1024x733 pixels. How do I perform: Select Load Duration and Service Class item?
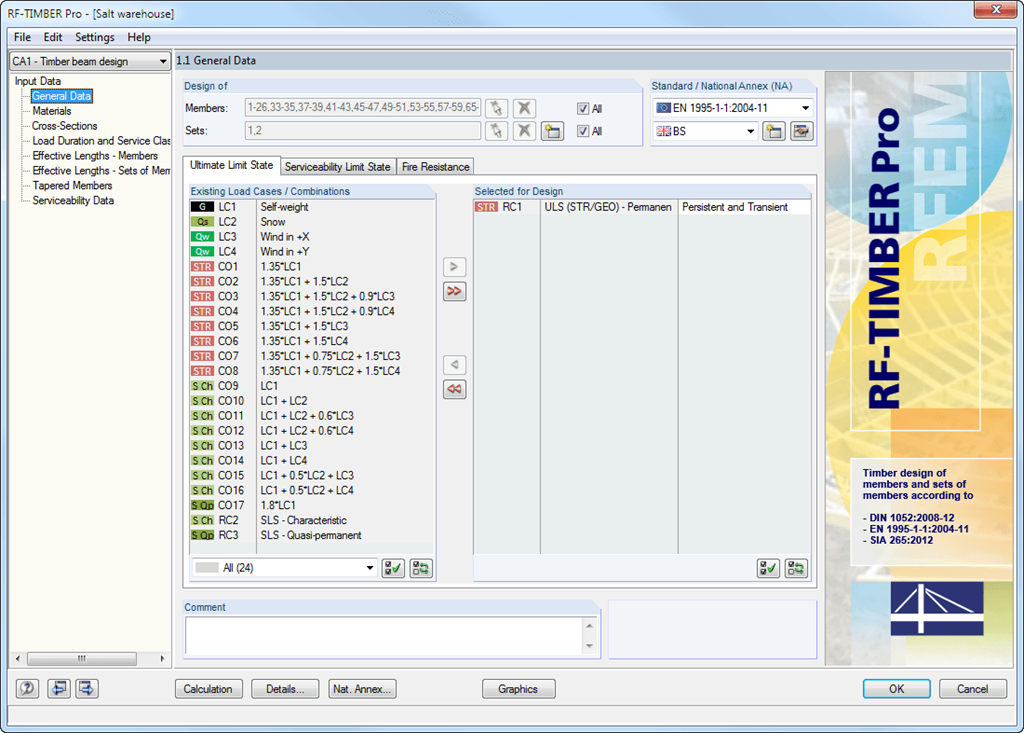click(x=101, y=141)
